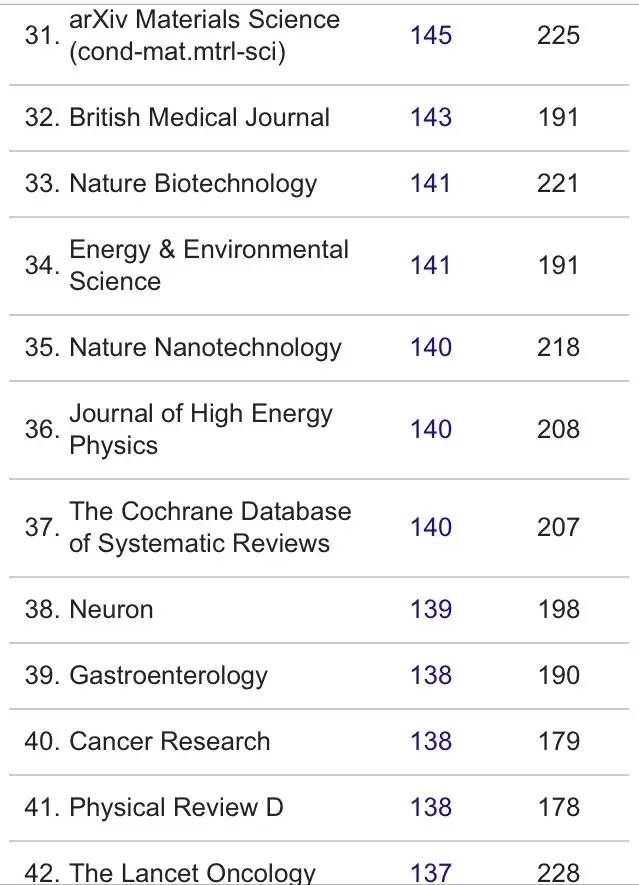Select the Neuron publication name
Image resolution: width=639 pixels, height=885 pixels.
[111, 610]
